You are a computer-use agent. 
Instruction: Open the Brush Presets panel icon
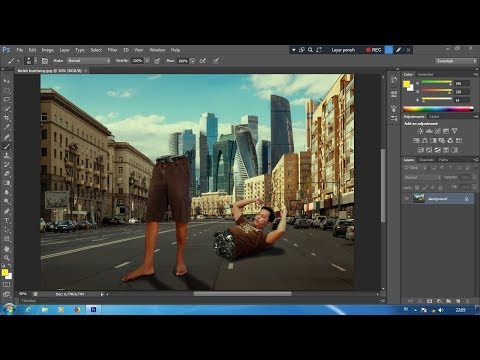pyautogui.click(x=394, y=118)
